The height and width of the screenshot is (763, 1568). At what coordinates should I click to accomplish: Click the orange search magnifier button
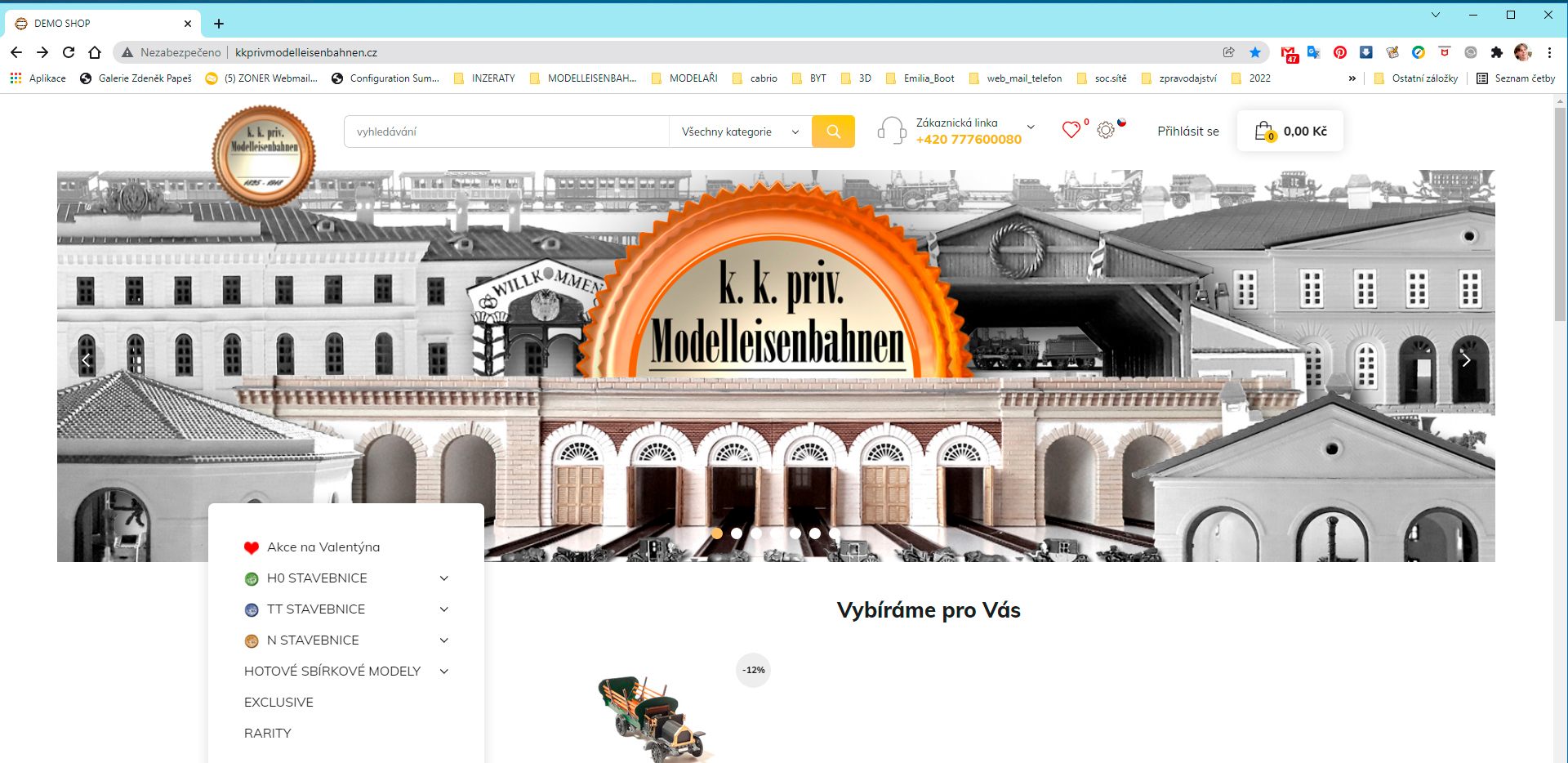point(833,132)
